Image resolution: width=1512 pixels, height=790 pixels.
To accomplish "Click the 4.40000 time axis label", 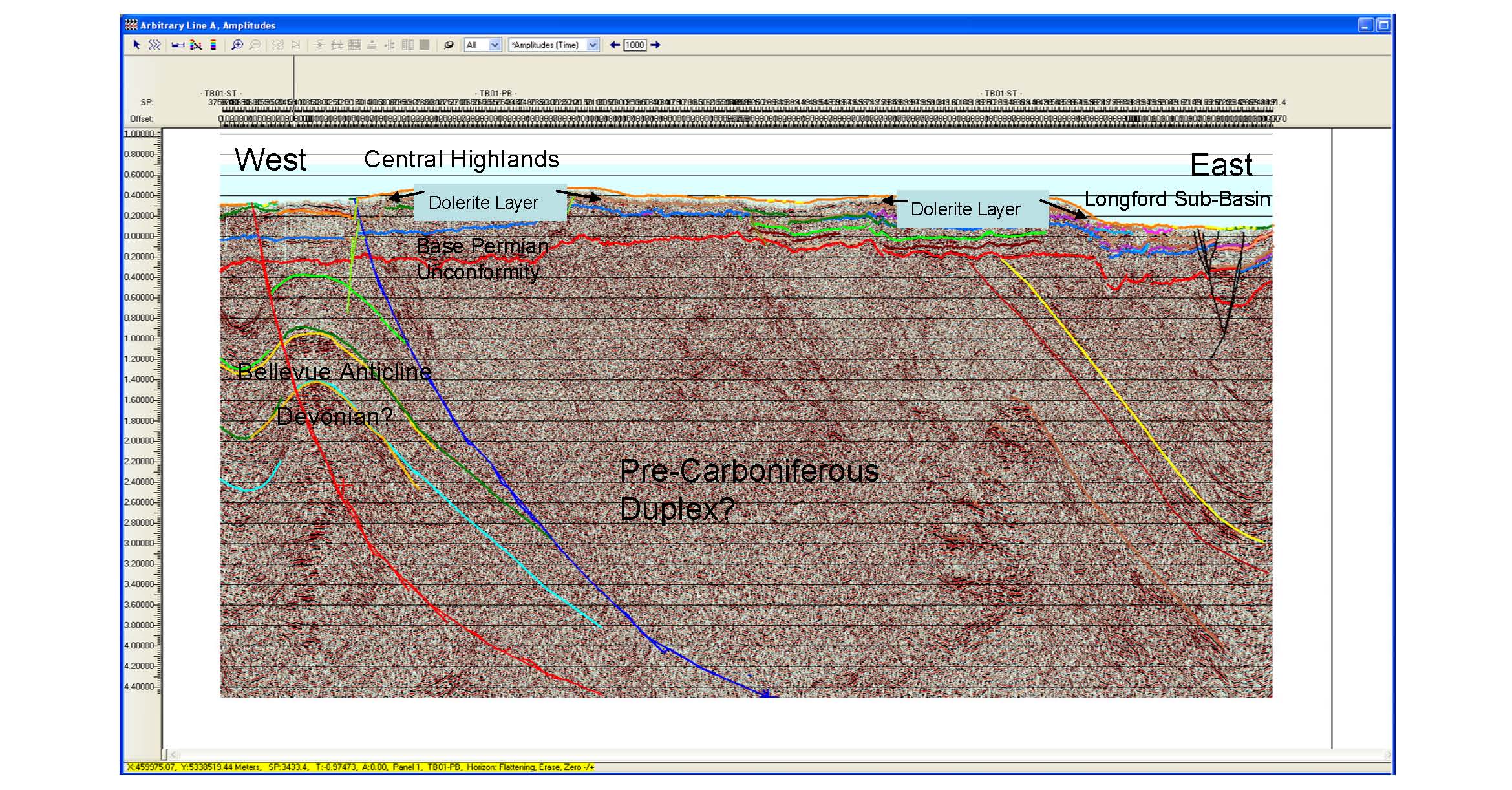I will coord(139,687).
